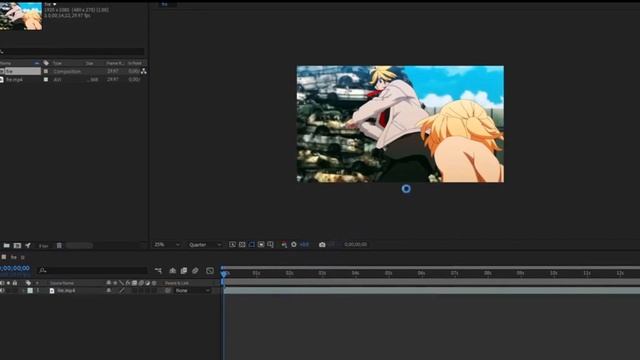Click the anime frame in composition viewer
The height and width of the screenshot is (360, 640).
(400, 124)
